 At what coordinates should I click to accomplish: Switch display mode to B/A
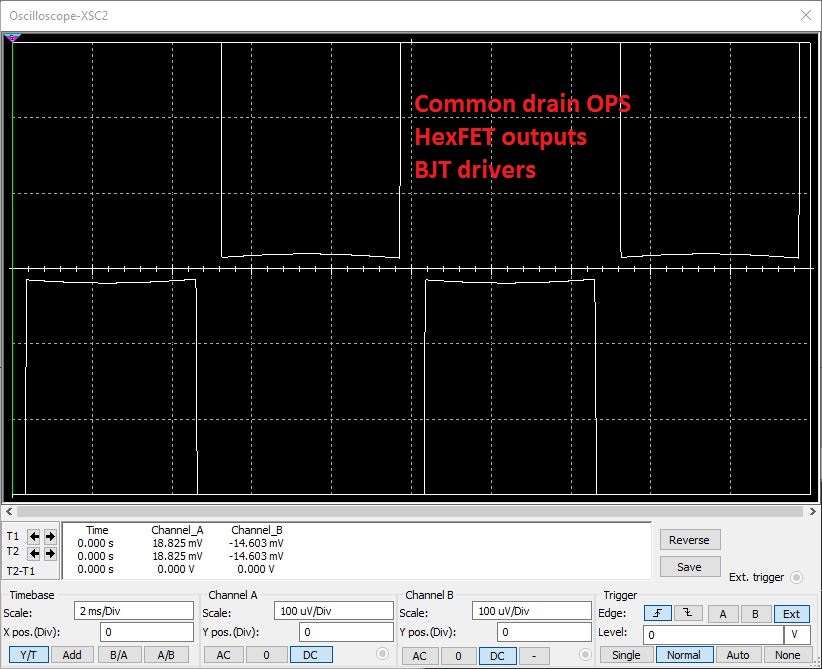click(118, 655)
